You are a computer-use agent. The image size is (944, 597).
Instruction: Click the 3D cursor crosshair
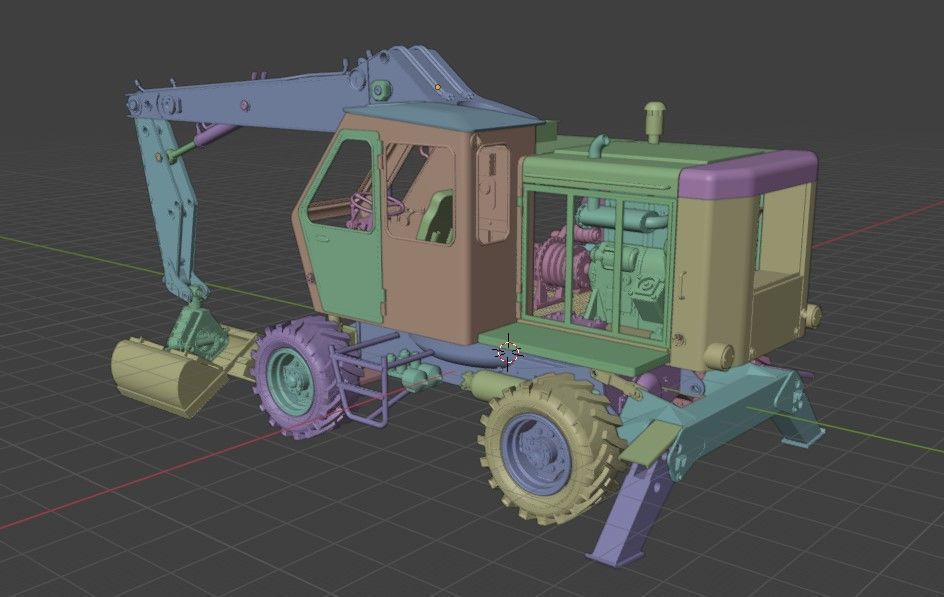click(508, 353)
